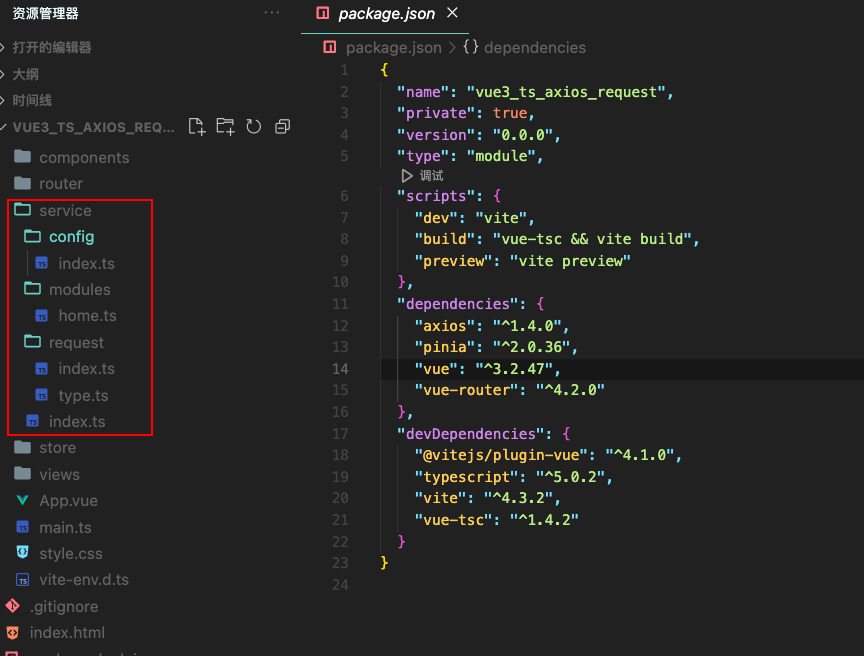
Task: Click the HTML icon beside index.html
Action: (13, 632)
